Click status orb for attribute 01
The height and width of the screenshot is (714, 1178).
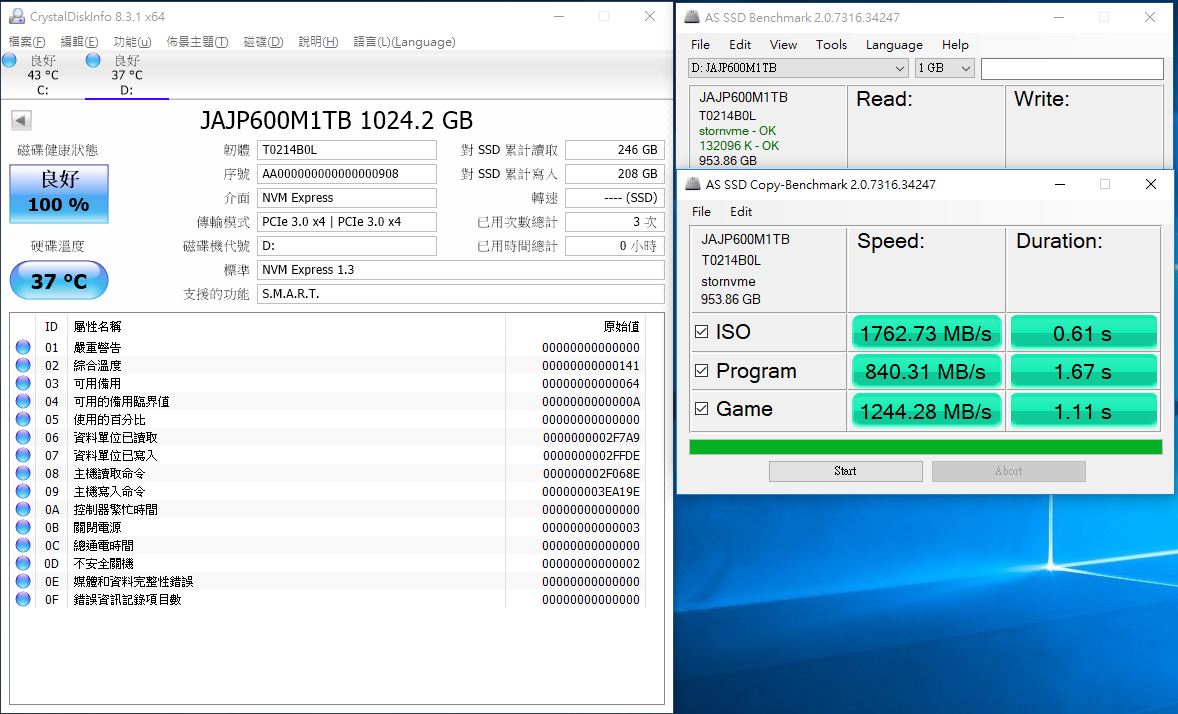(23, 347)
